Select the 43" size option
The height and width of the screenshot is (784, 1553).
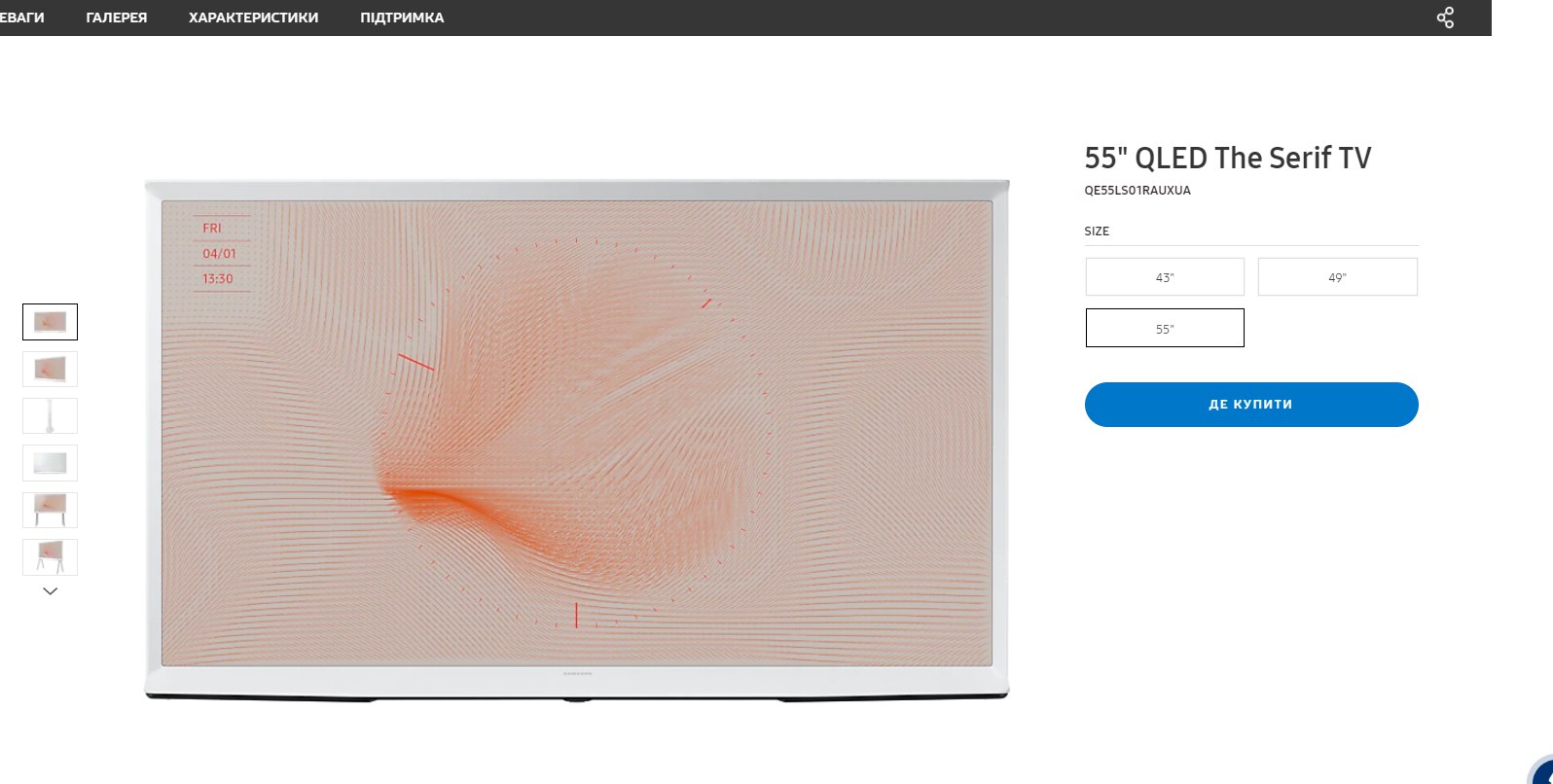[x=1165, y=277]
